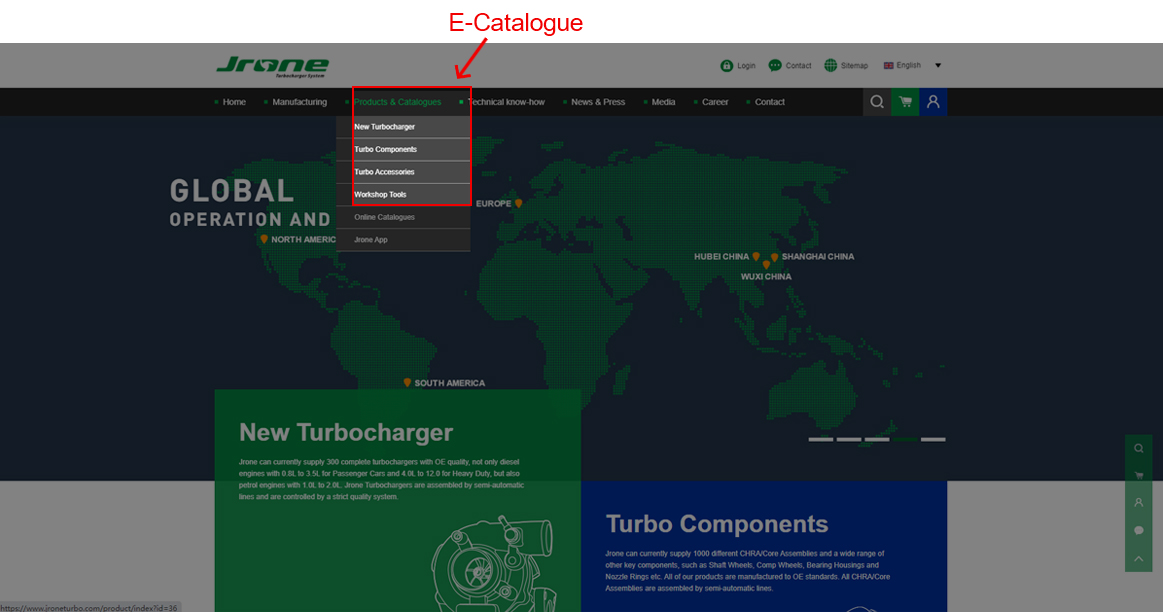Open the New Turbocharger heading in the green card
The width and height of the screenshot is (1163, 612).
click(x=346, y=432)
